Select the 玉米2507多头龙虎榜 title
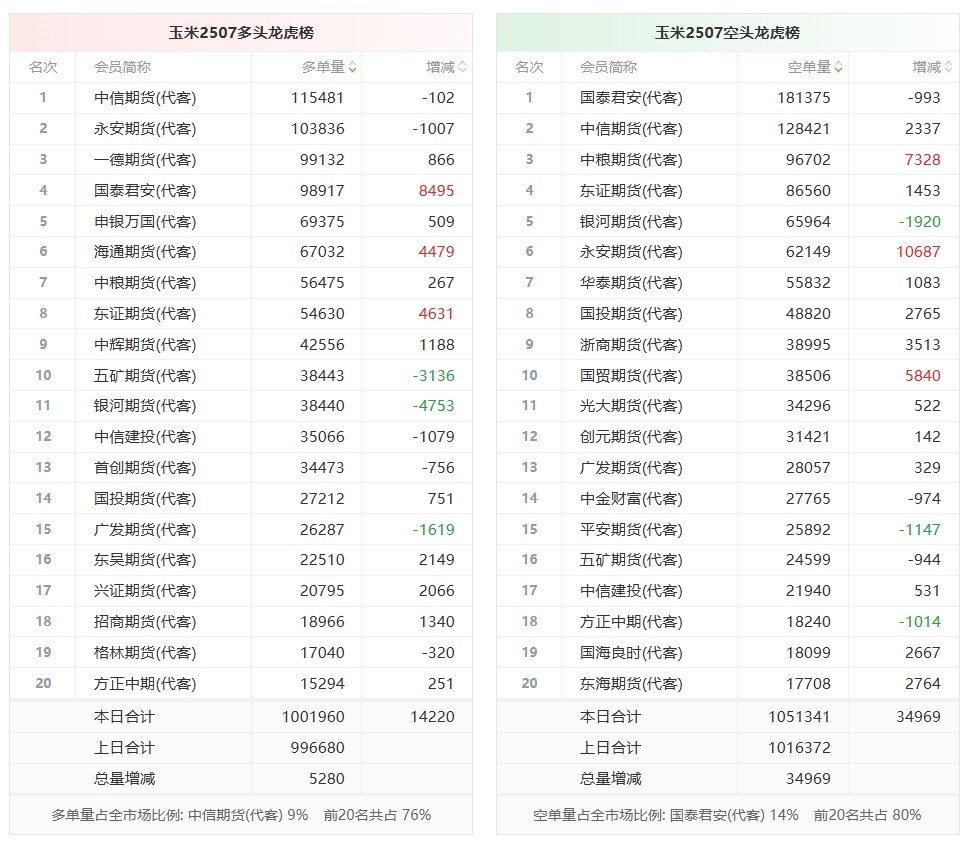The image size is (971, 843). click(x=241, y=32)
